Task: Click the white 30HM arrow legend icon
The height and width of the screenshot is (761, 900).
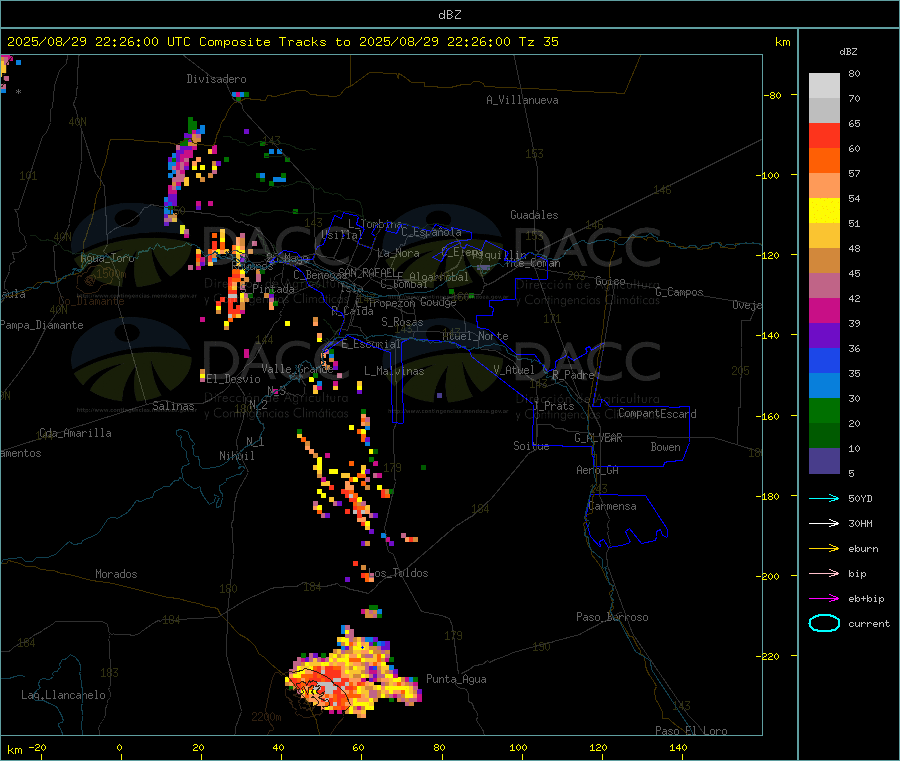Action: pyautogui.click(x=824, y=523)
